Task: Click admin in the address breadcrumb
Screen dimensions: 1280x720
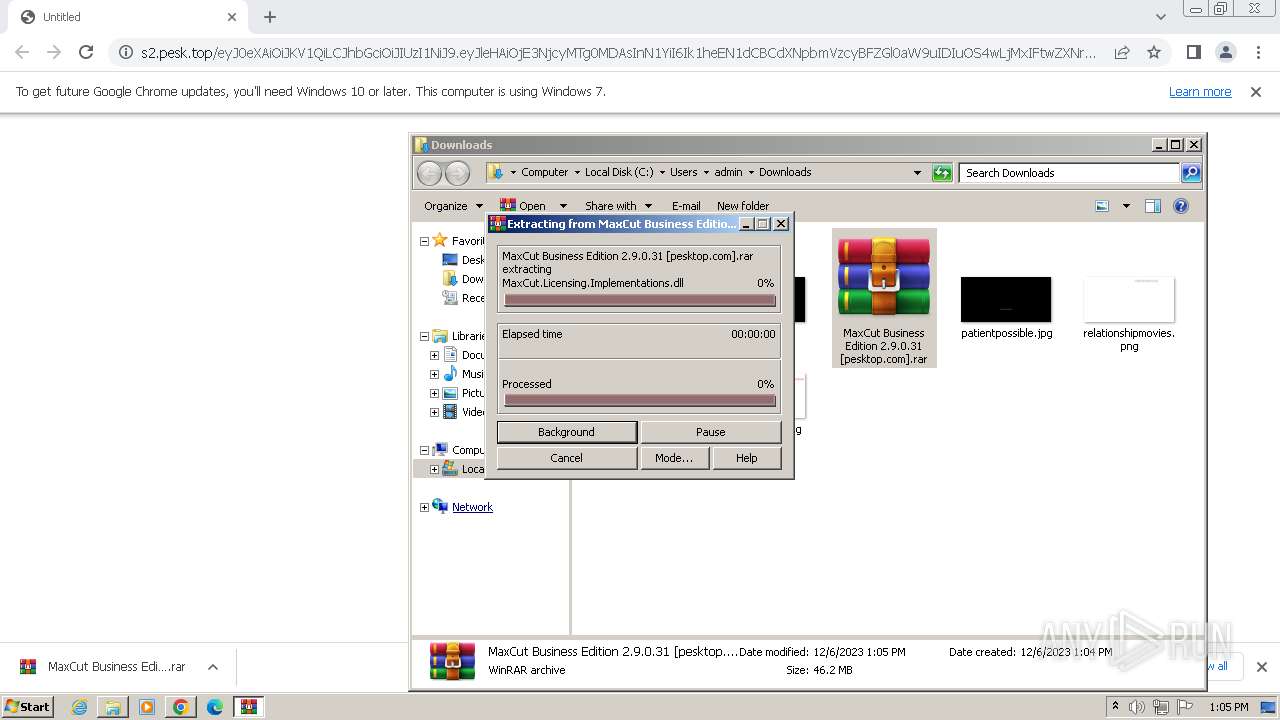Action: [728, 172]
